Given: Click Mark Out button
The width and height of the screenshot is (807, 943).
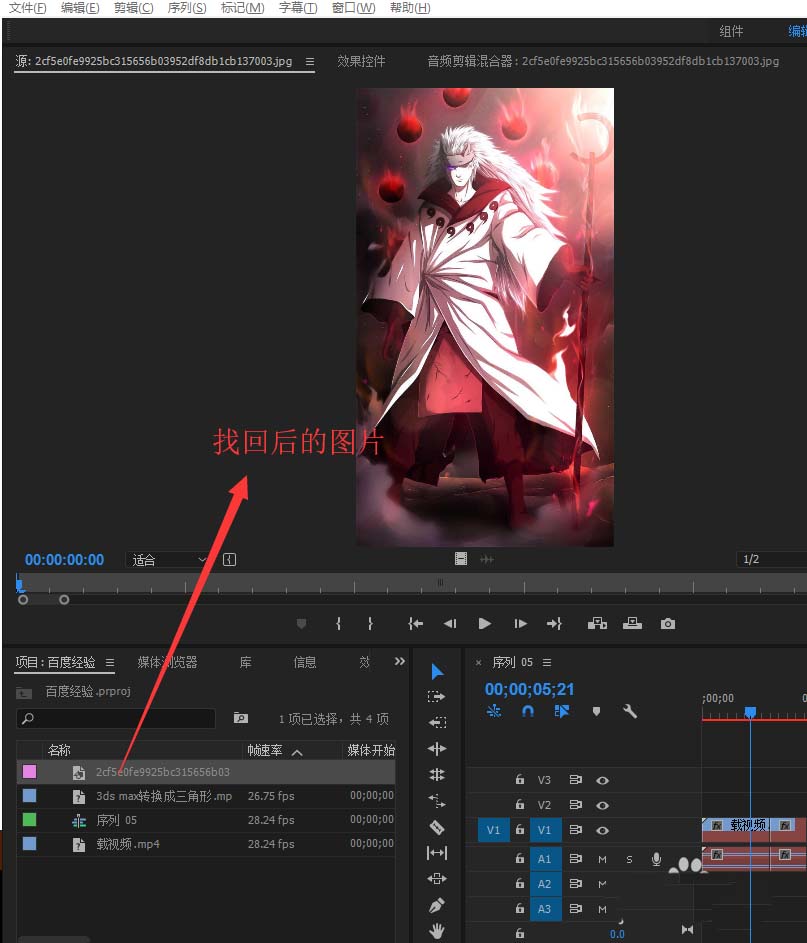Looking at the screenshot, I should tap(370, 624).
